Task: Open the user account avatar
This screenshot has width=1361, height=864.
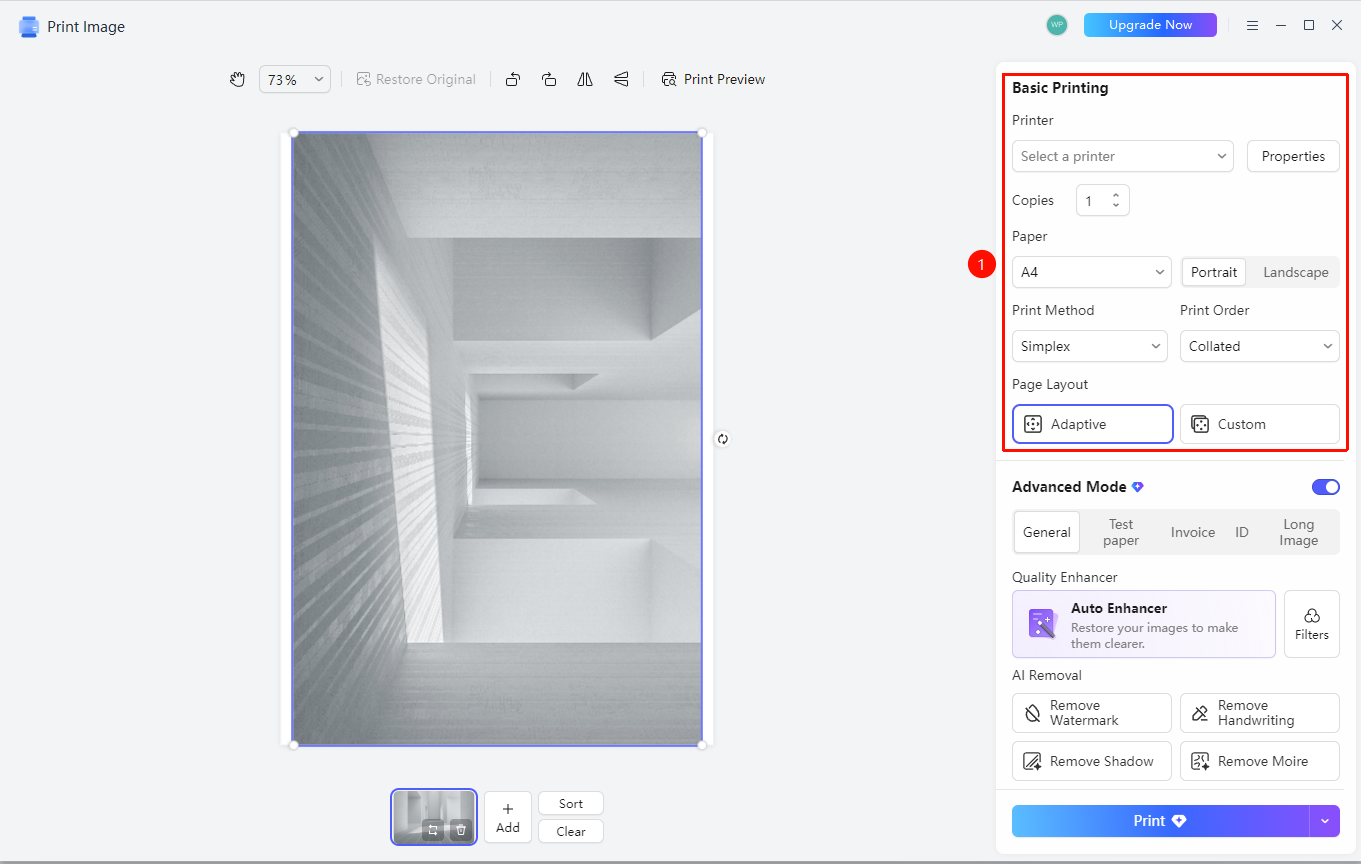Action: click(1057, 25)
